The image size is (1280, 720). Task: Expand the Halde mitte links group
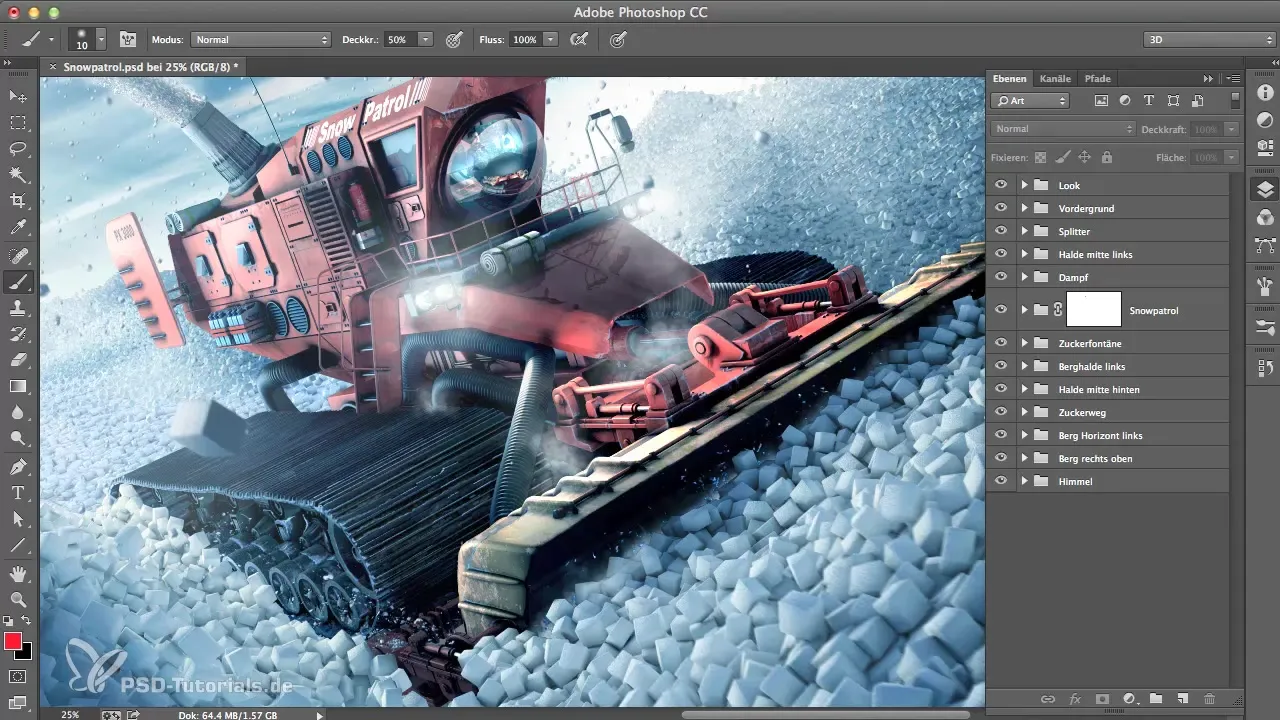coord(1024,254)
